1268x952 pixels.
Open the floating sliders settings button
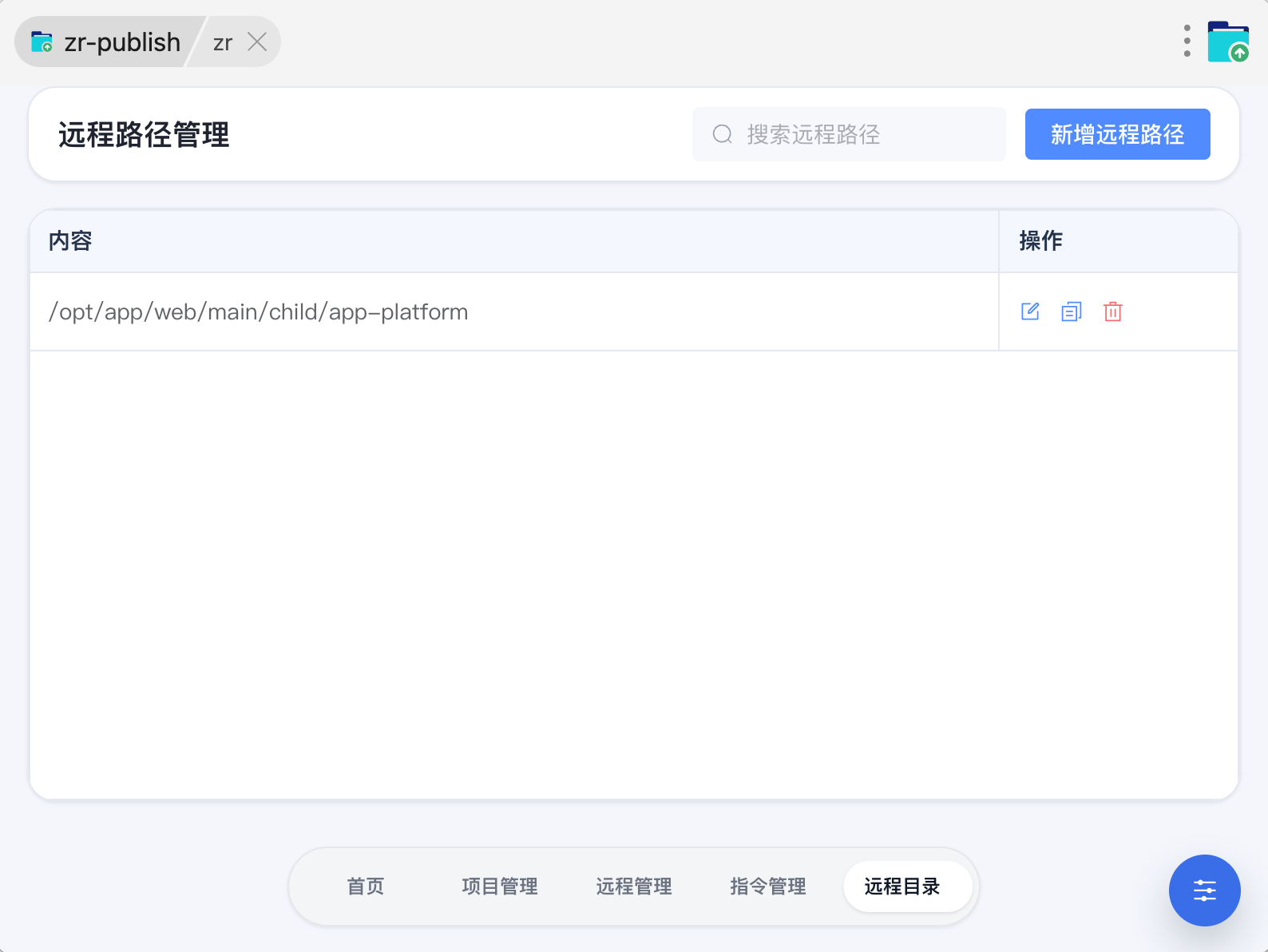tap(1204, 890)
